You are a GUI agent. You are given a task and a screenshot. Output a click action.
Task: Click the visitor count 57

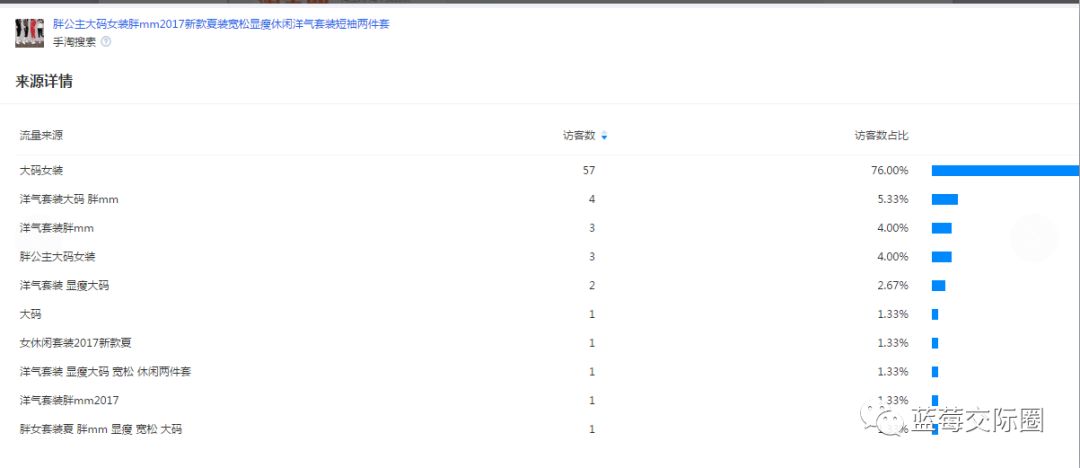click(589, 170)
